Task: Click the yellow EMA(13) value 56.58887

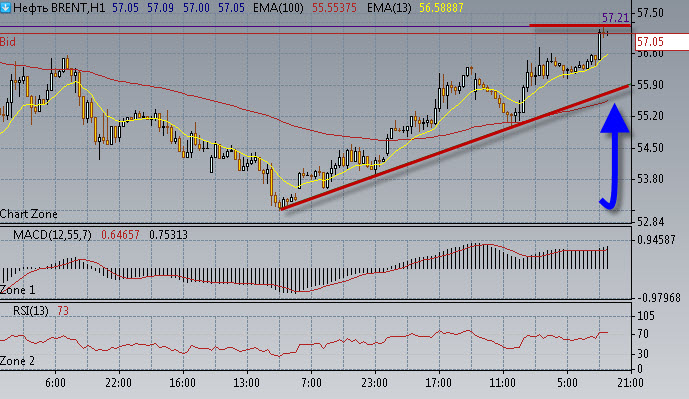Action: (x=441, y=7)
